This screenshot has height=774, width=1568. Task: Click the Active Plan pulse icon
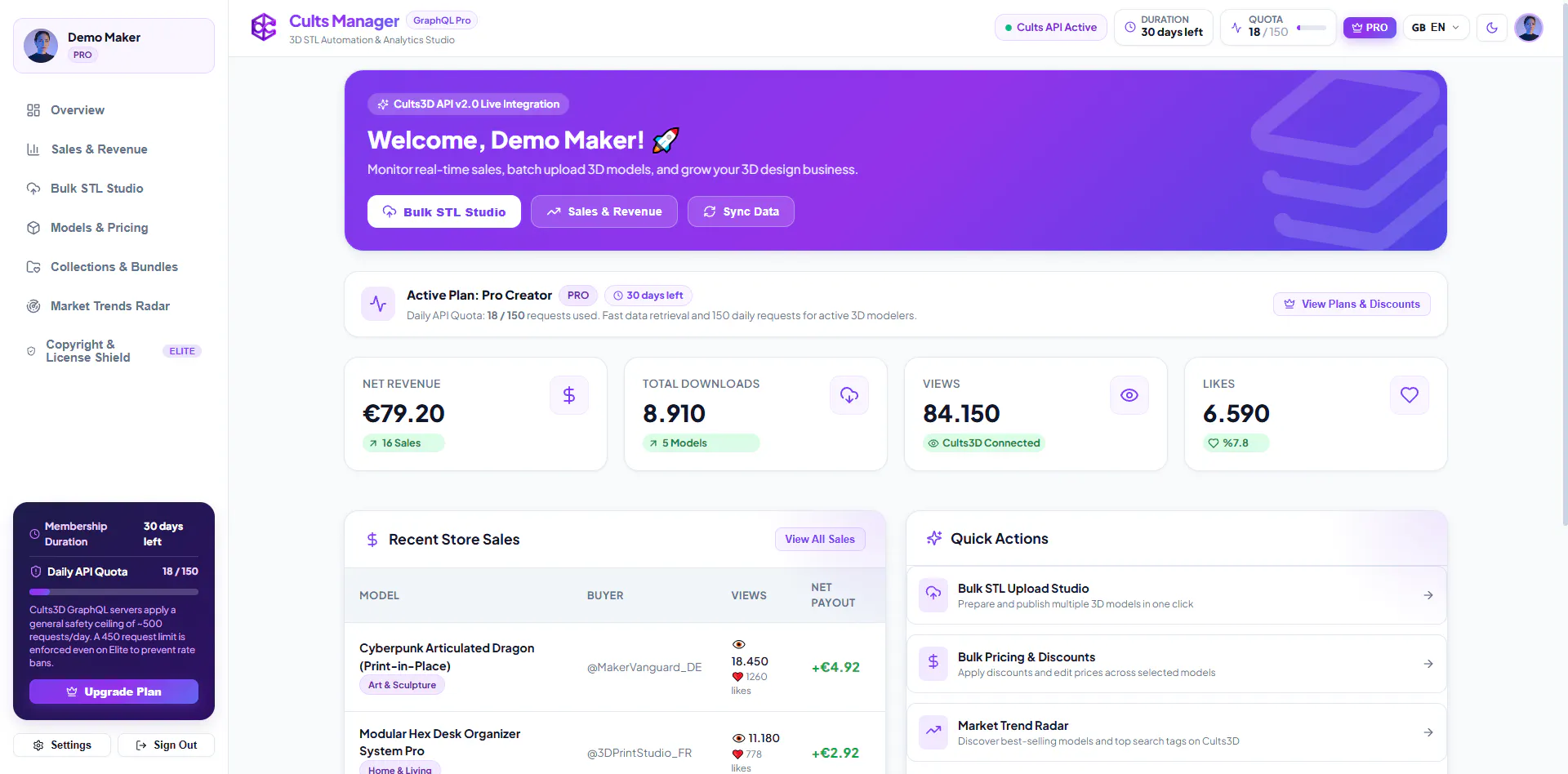[x=378, y=304]
